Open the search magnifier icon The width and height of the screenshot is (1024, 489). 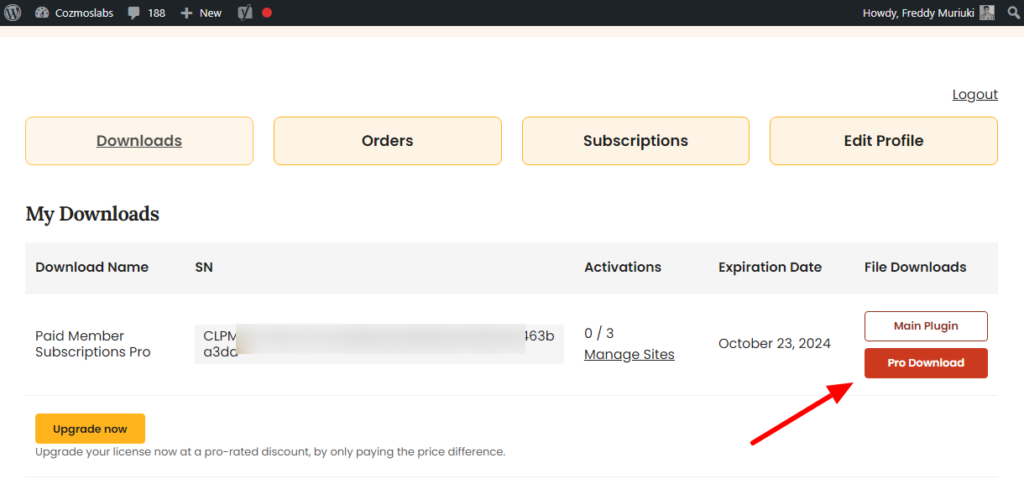point(1012,12)
